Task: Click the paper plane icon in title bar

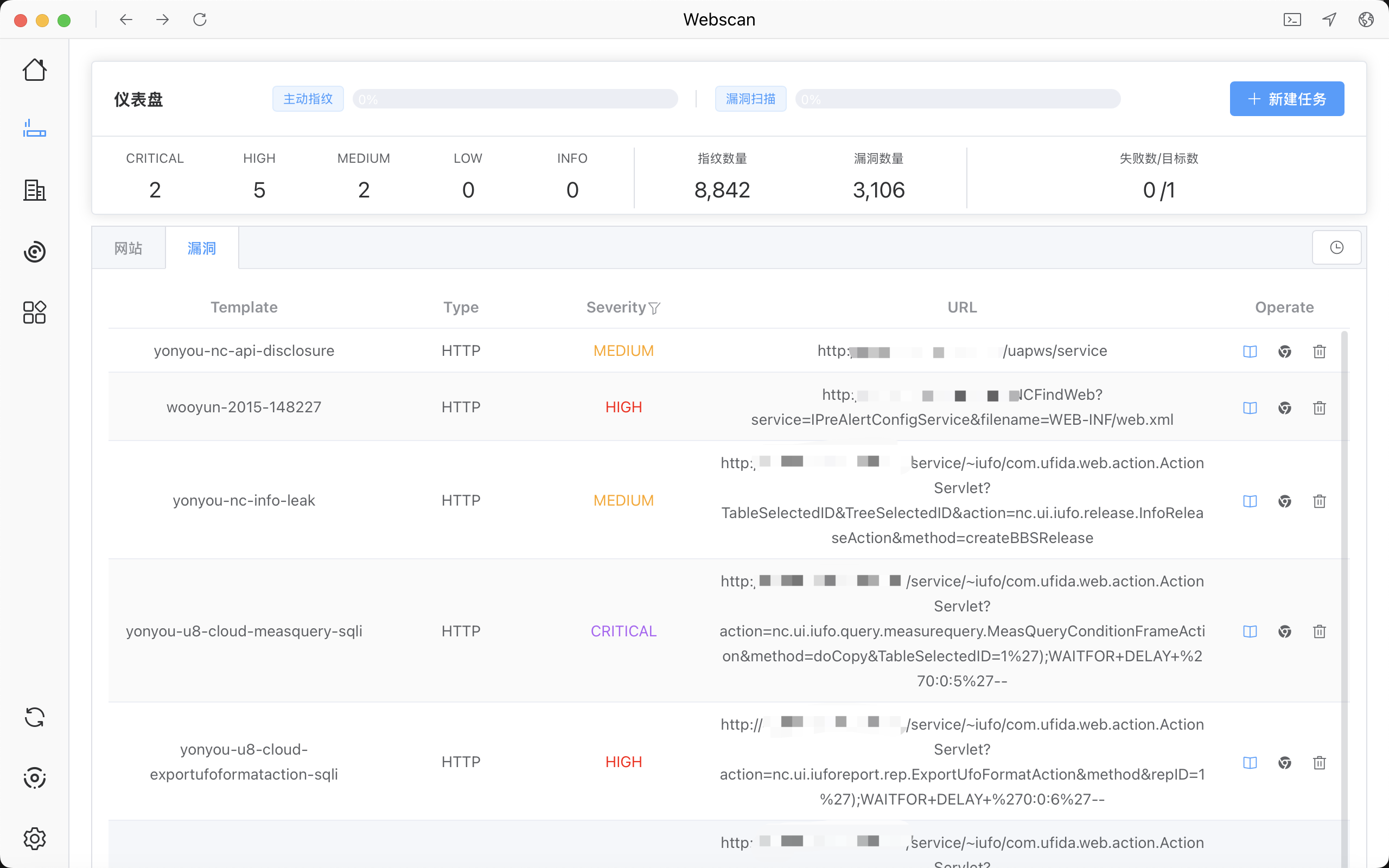Action: 1329,20
